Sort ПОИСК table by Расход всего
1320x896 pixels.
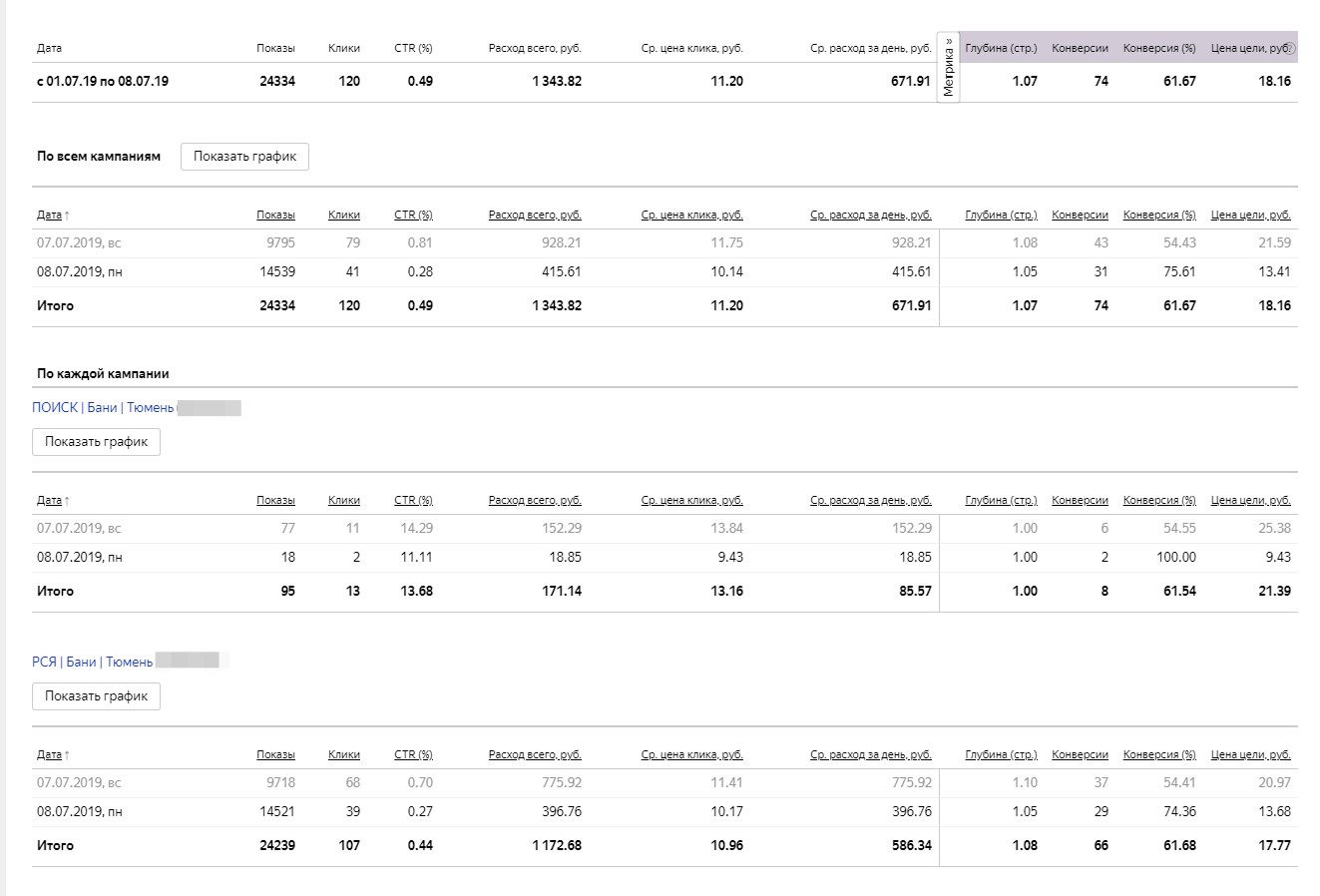coord(535,501)
